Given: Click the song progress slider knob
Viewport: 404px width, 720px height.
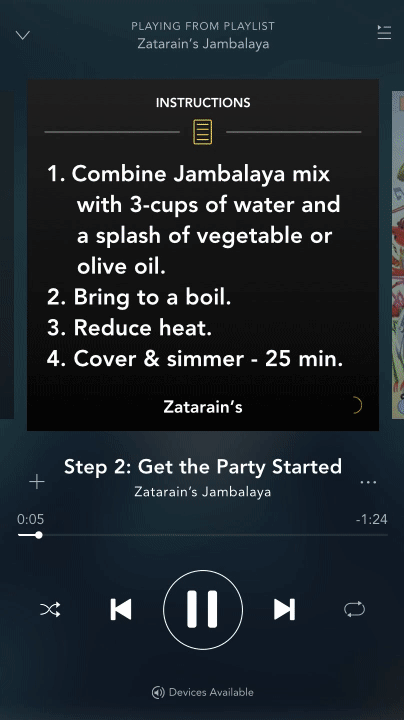Looking at the screenshot, I should pyautogui.click(x=39, y=535).
